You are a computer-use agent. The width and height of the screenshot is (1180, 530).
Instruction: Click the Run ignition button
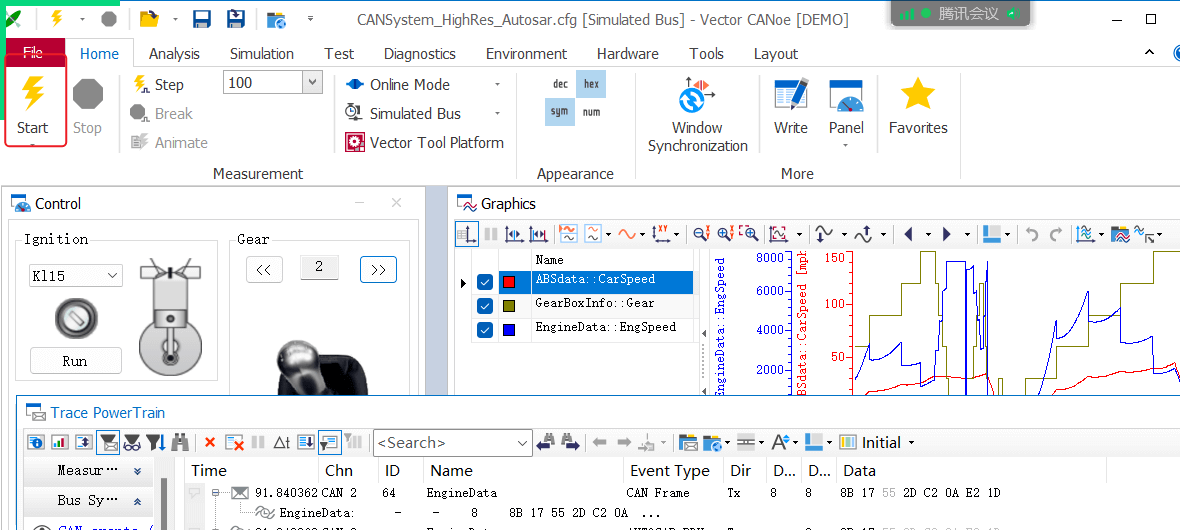tap(75, 361)
